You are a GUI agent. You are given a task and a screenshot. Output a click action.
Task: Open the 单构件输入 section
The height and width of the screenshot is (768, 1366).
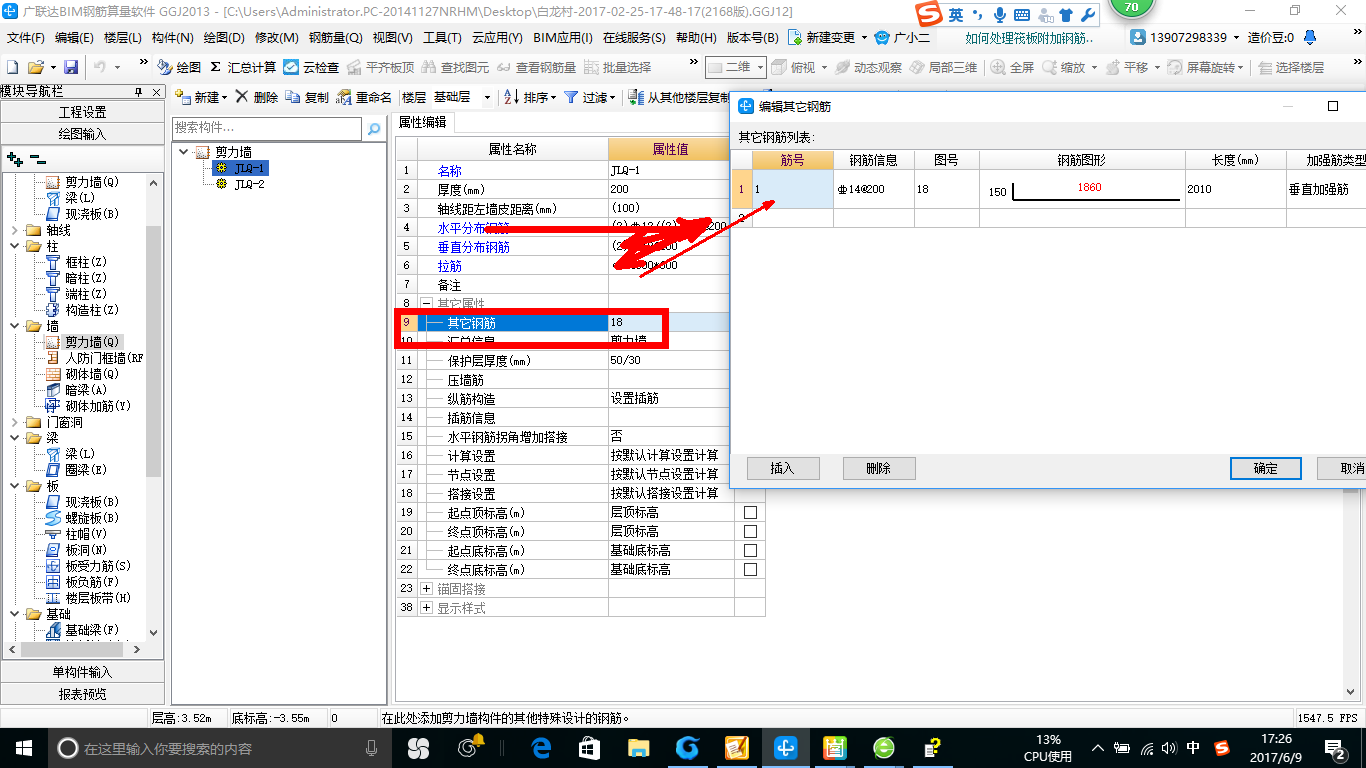point(82,672)
